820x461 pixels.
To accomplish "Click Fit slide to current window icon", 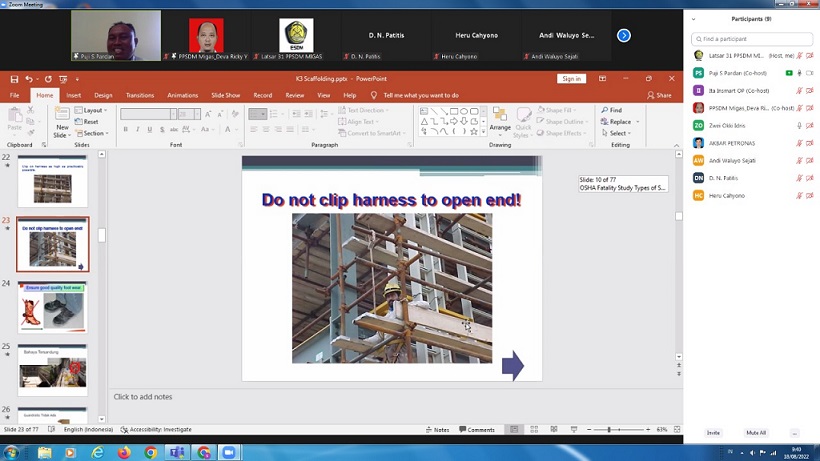I will click(x=677, y=429).
